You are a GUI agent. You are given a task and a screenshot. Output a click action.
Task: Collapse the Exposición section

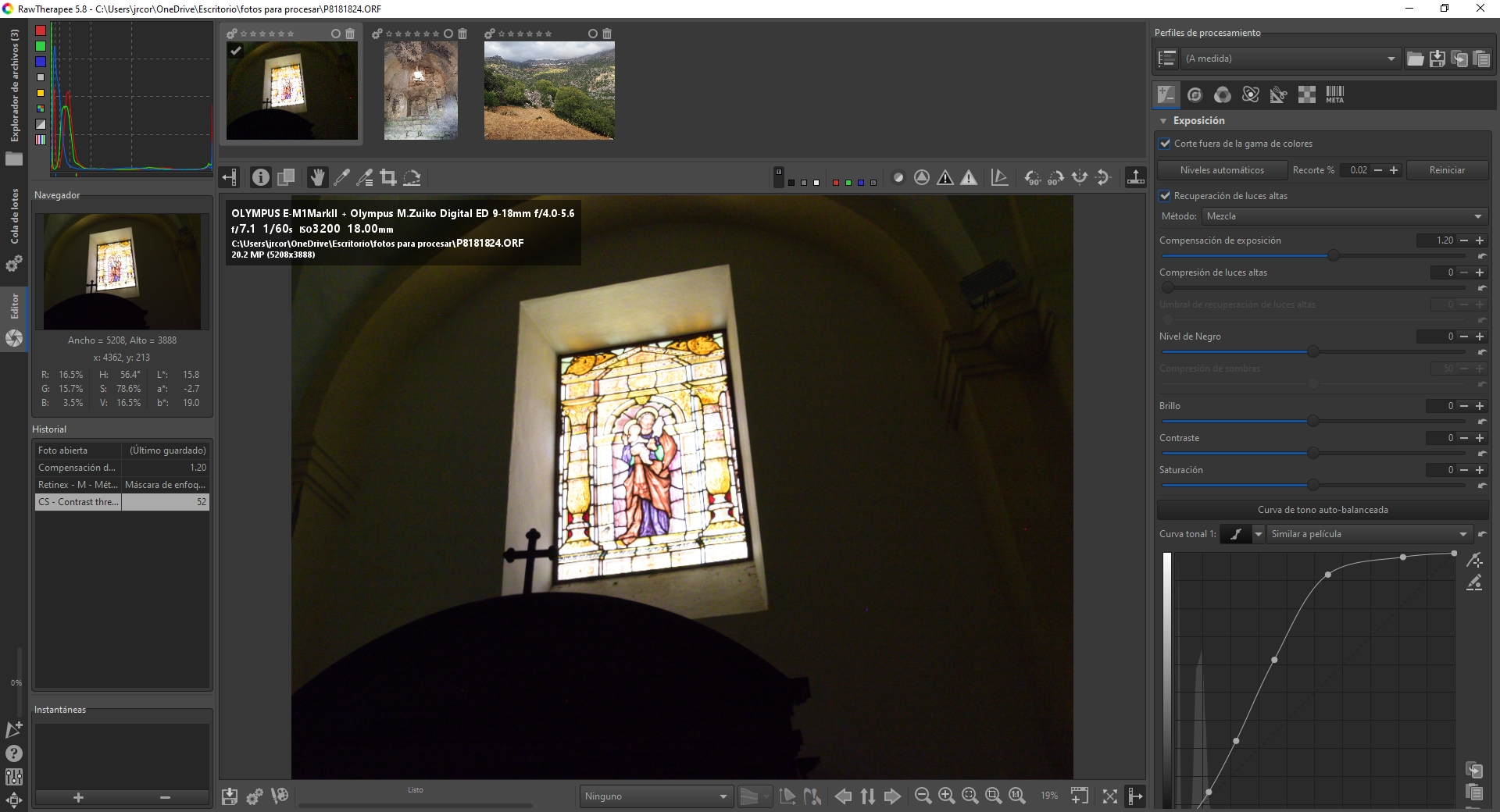[1163, 121]
